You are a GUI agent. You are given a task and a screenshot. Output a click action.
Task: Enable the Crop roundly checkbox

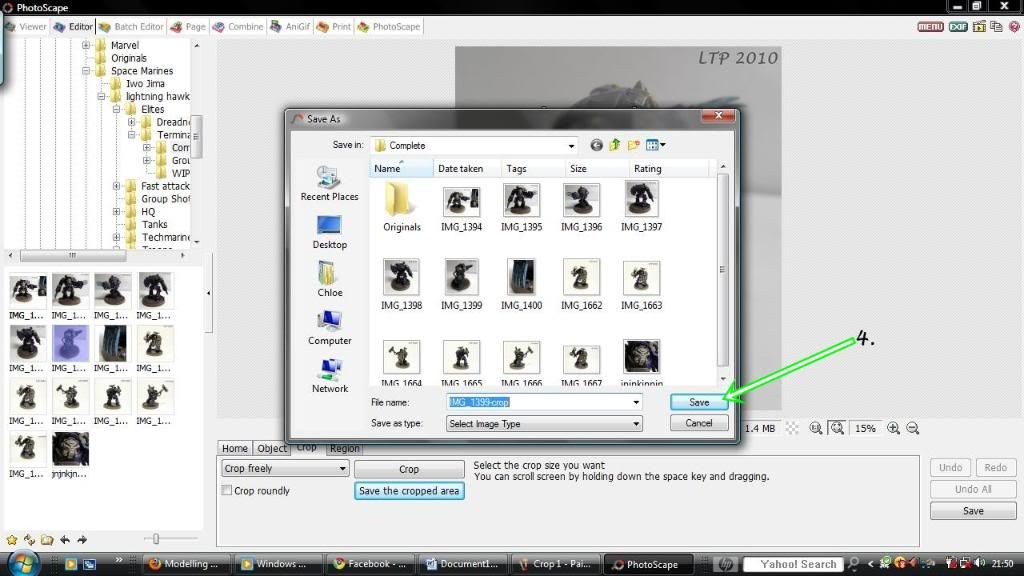click(227, 490)
